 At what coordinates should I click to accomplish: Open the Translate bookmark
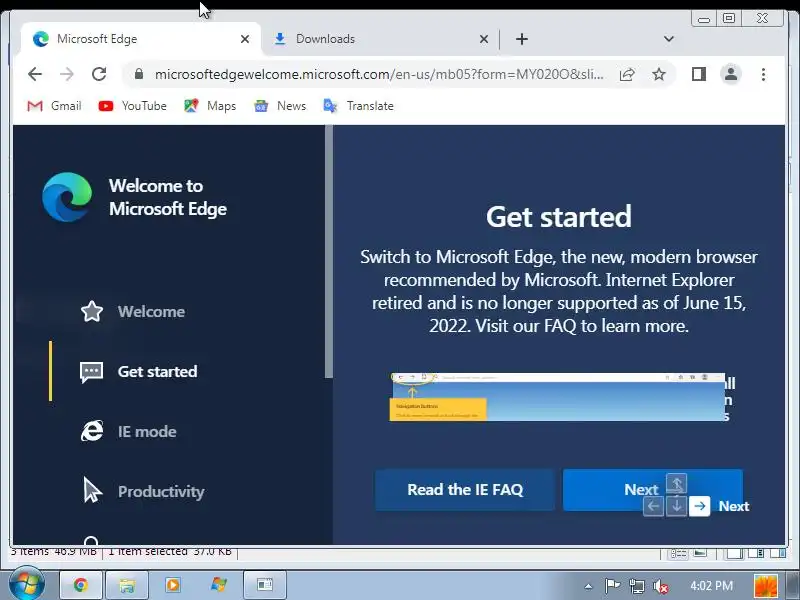coord(359,106)
